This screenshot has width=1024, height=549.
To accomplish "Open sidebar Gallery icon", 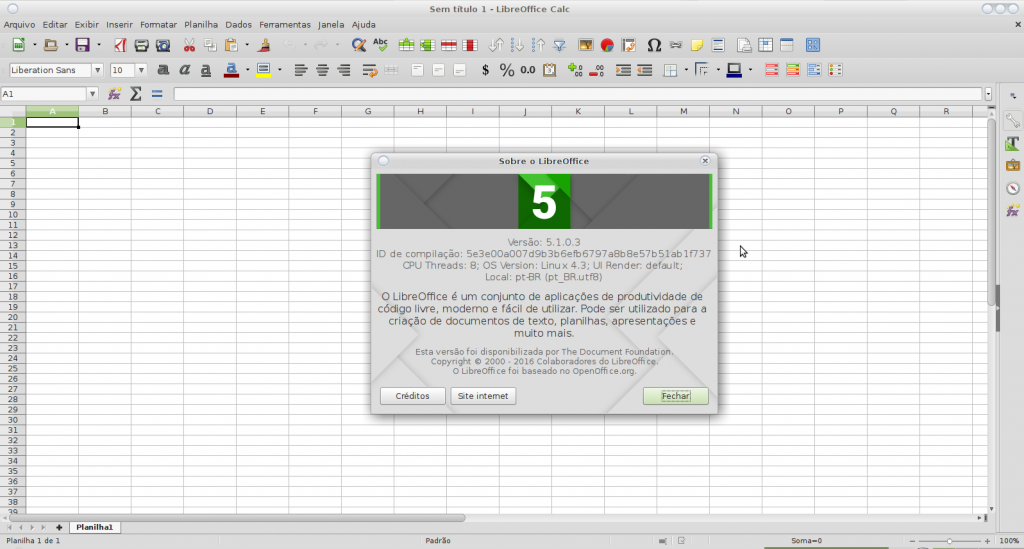I will [1013, 165].
